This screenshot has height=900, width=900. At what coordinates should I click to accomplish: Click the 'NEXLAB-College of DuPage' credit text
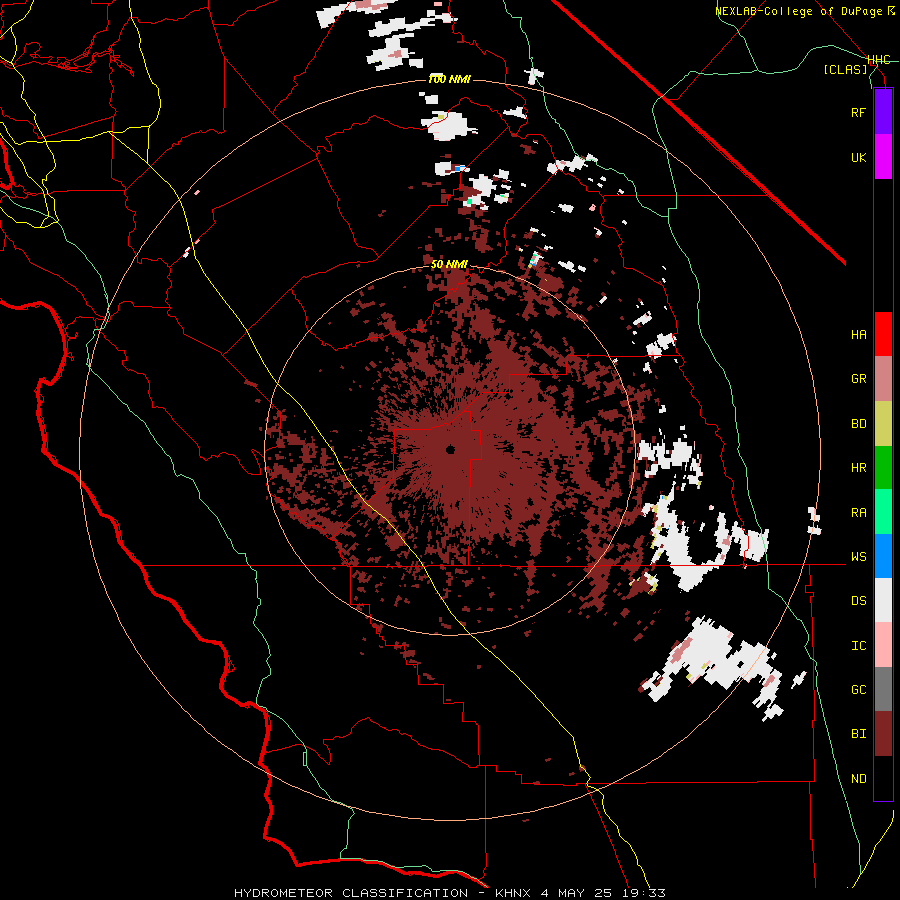(798, 11)
